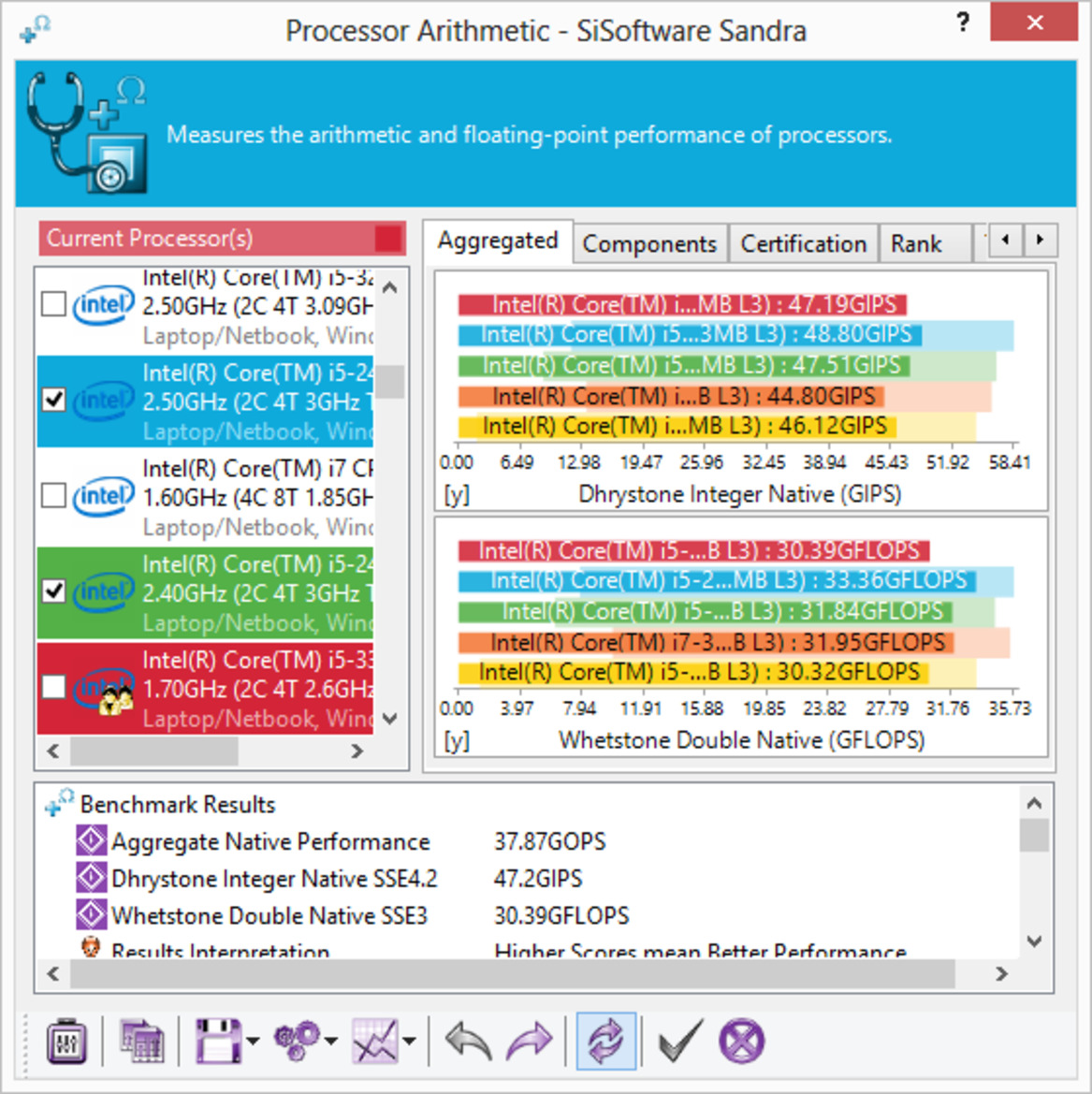The width and height of the screenshot is (1092, 1094).
Task: Select the 47.2GIPS result value
Action: pyautogui.click(x=538, y=879)
